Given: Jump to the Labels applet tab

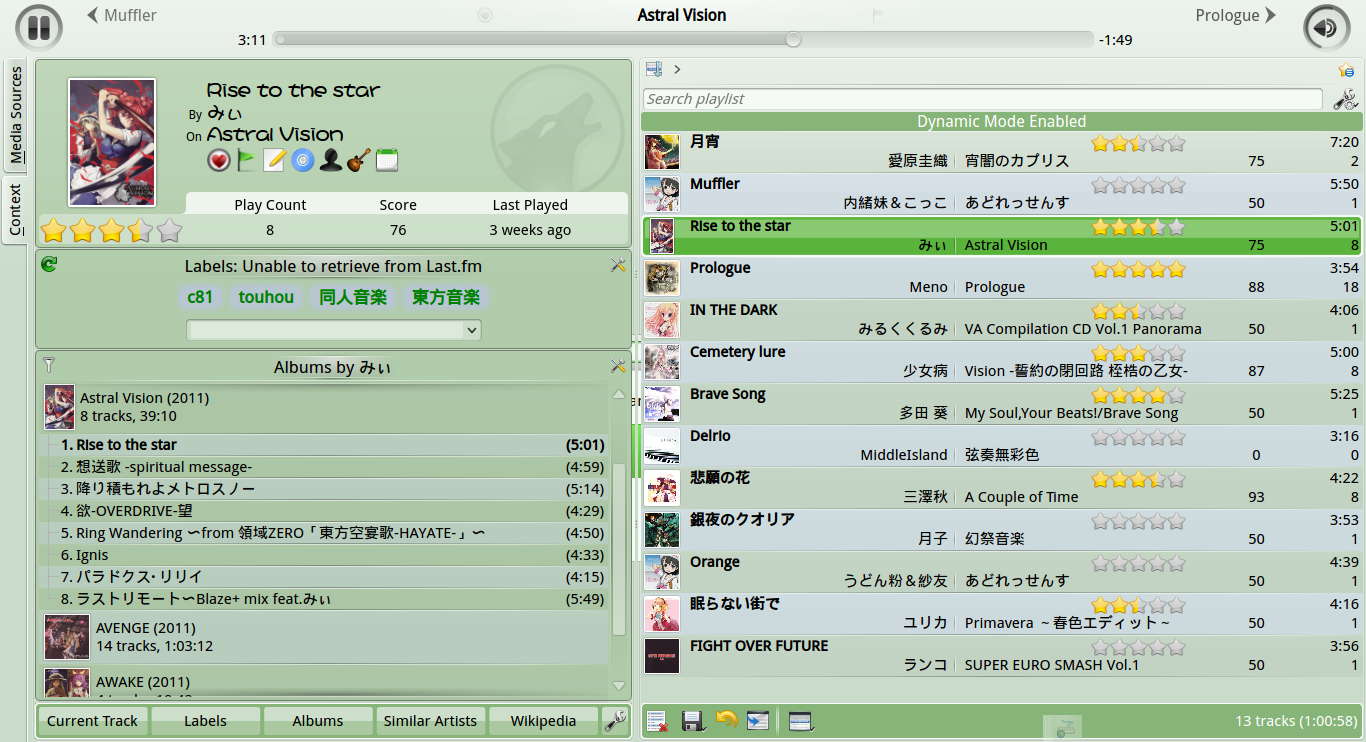Looking at the screenshot, I should point(205,720).
